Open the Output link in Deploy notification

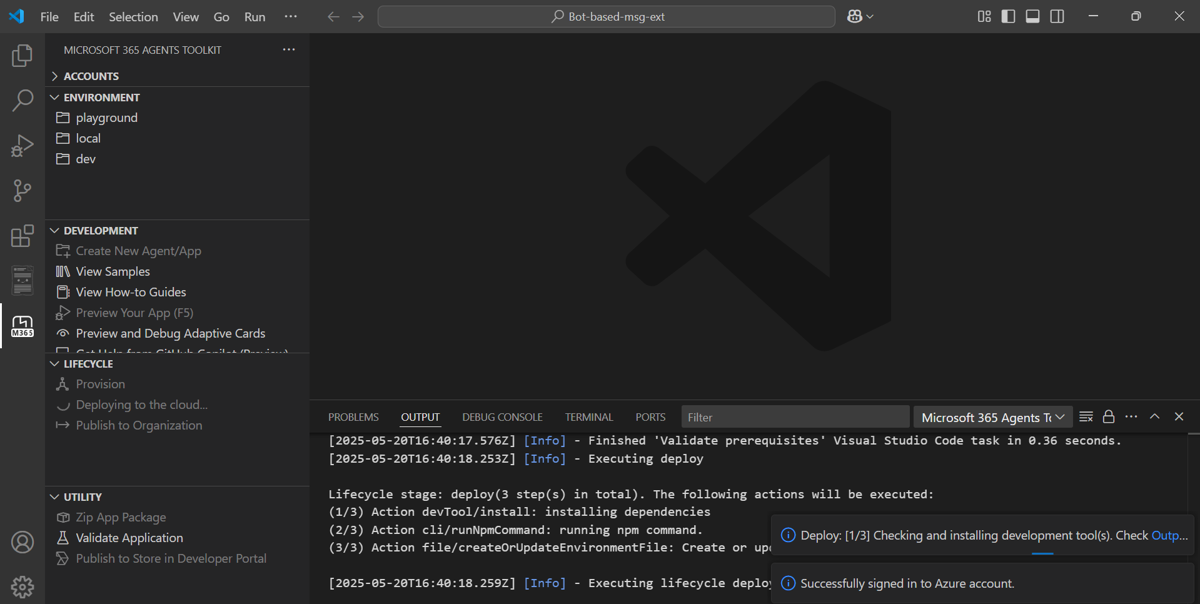pyautogui.click(x=1170, y=535)
